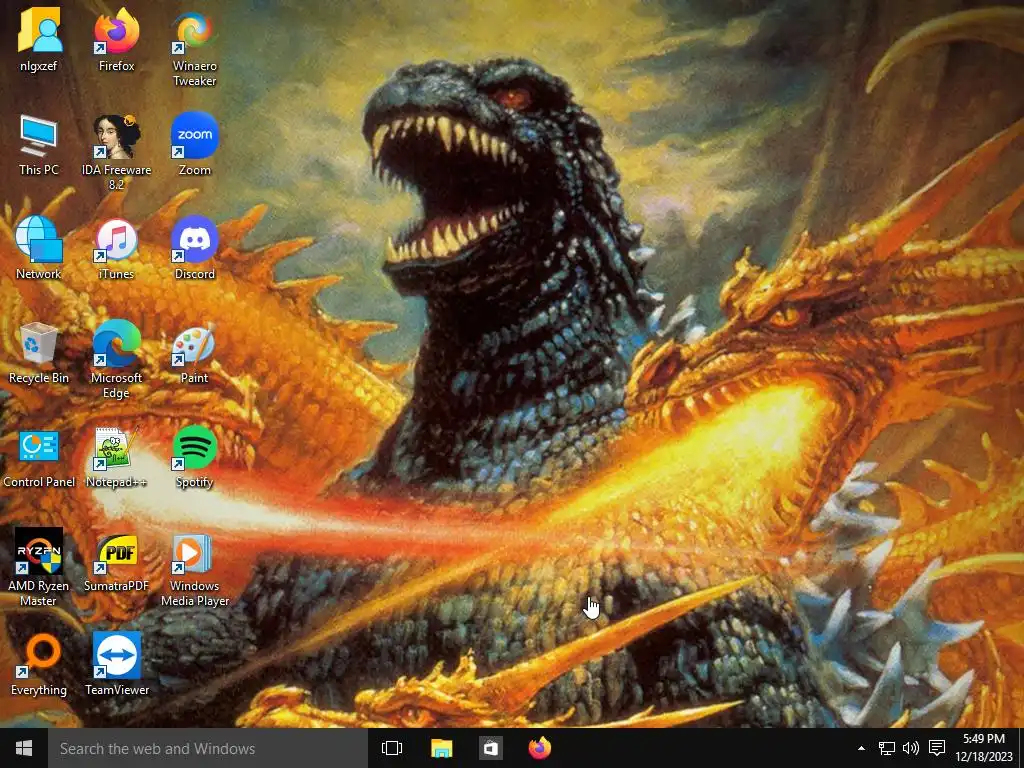Show hidden system tray icons
The image size is (1024, 768).
coord(861,748)
